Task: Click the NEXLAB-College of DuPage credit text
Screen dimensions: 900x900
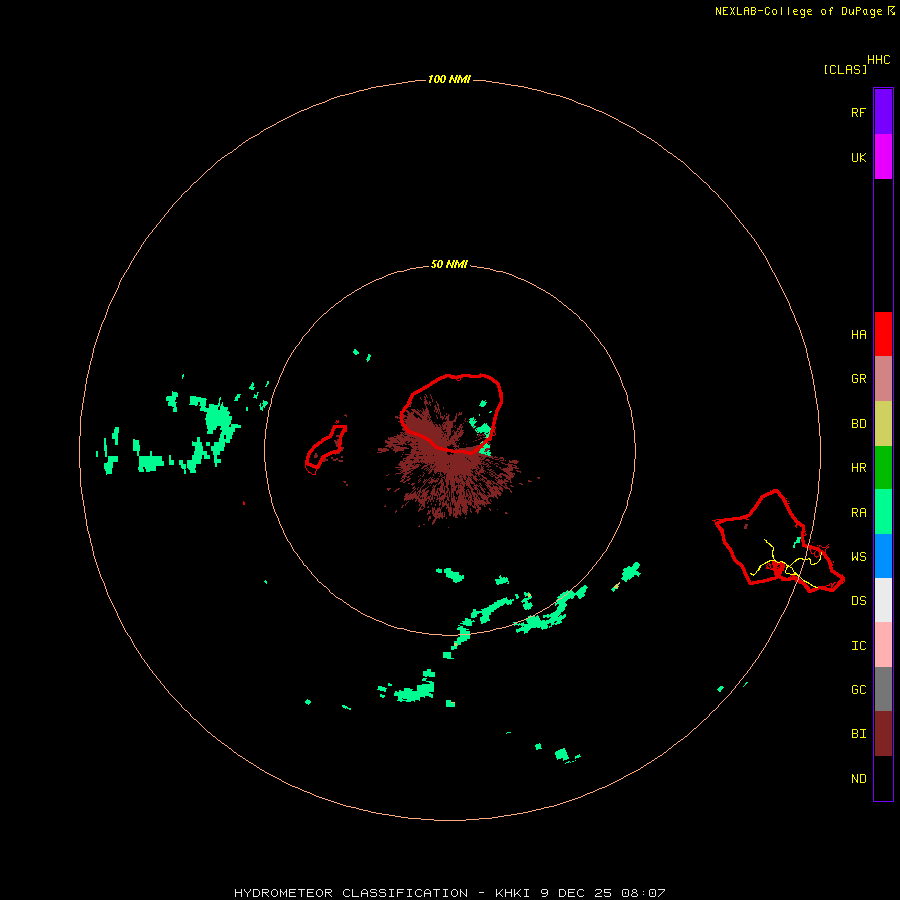Action: click(x=805, y=11)
